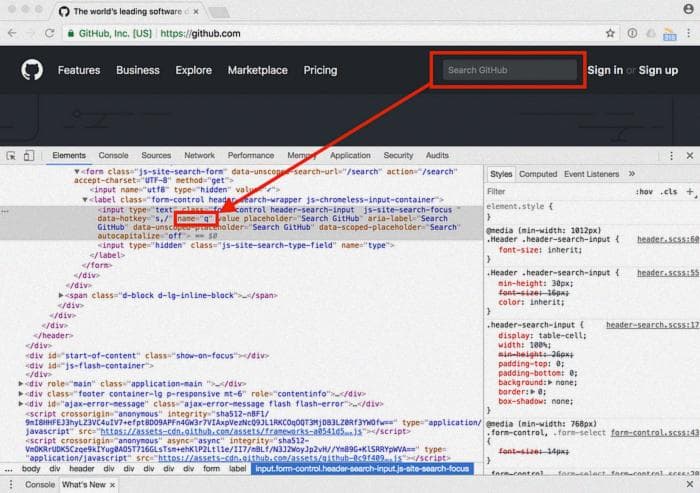Show more Styles pane tabs chevron
Screen dimensions: 700x493
[632, 174]
